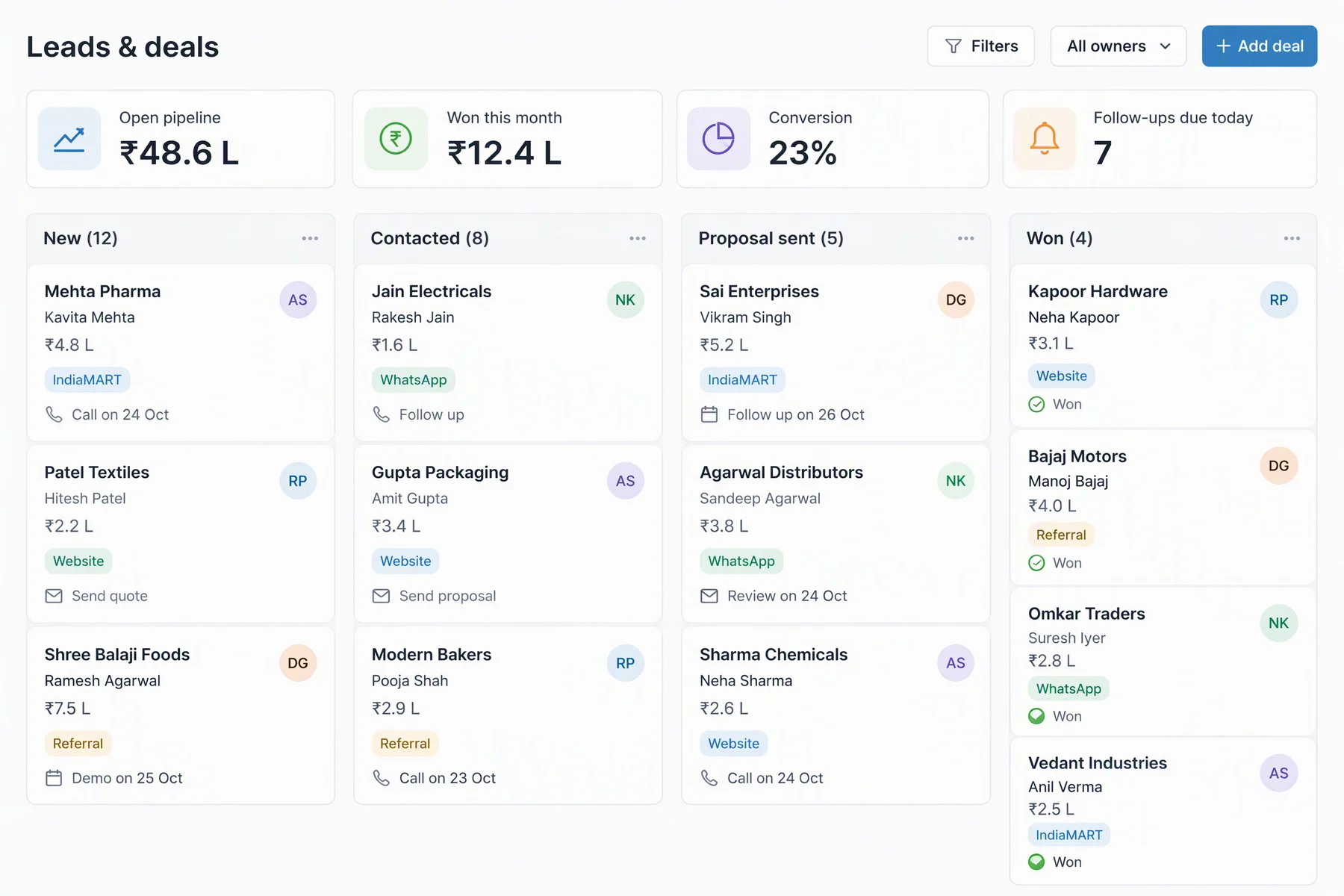This screenshot has width=1344, height=896.
Task: Click the DG avatar on Sai Enterprises card
Action: [x=956, y=300]
